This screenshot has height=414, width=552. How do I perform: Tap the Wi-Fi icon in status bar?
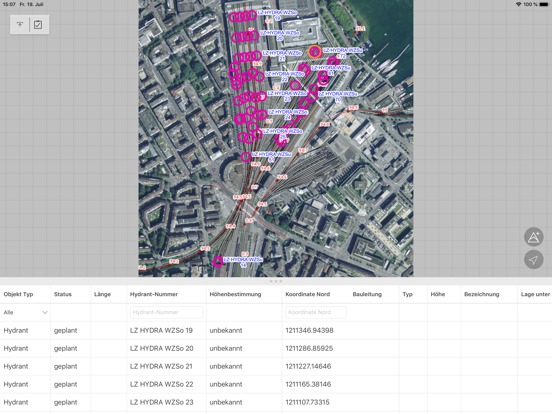pyautogui.click(x=519, y=4)
